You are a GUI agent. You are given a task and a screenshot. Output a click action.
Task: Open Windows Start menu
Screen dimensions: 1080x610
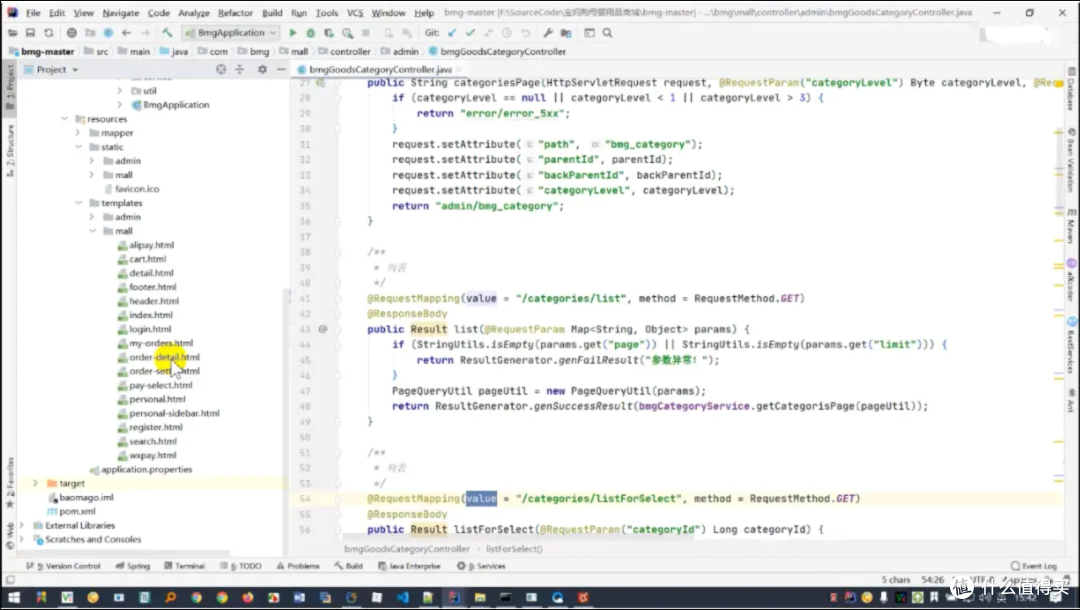click(14, 598)
